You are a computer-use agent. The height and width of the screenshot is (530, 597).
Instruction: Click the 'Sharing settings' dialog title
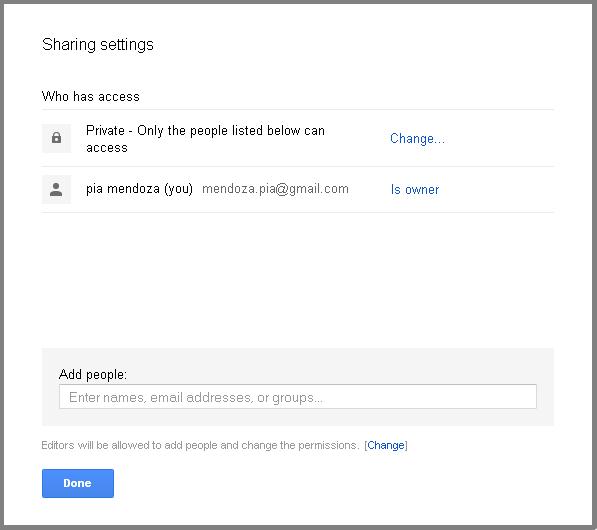point(98,45)
